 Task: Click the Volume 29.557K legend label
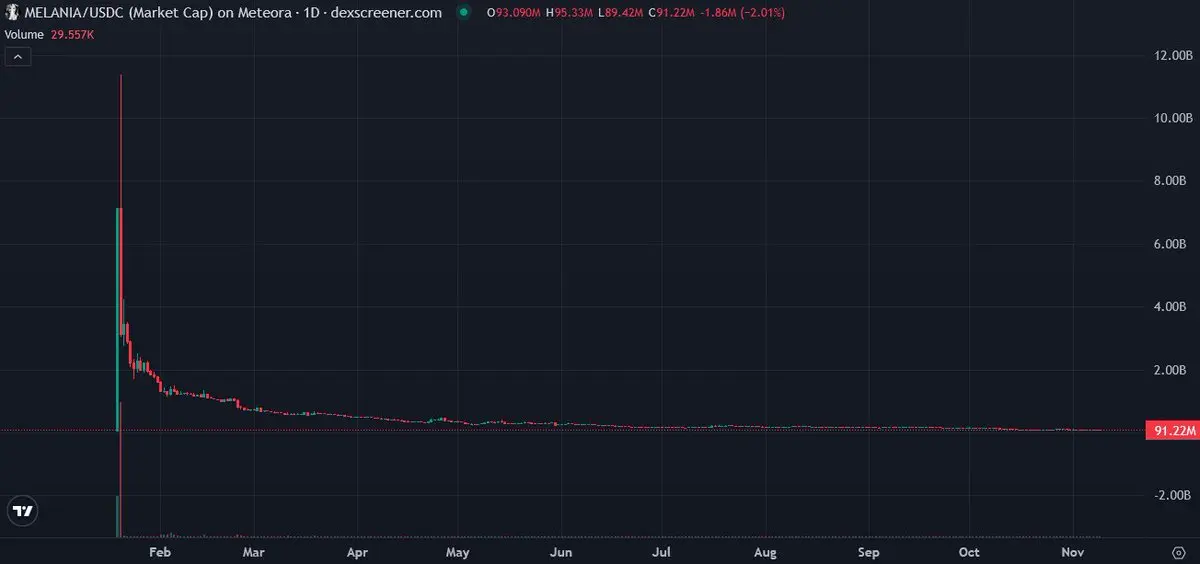tap(50, 33)
